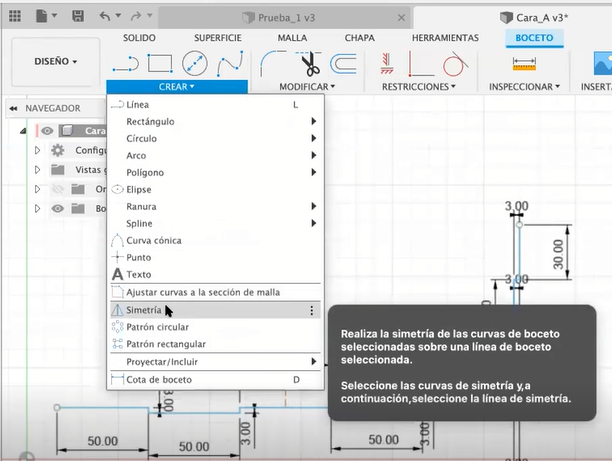Switch to the SUPERFICIE tab
The height and width of the screenshot is (461, 612).
[218, 38]
